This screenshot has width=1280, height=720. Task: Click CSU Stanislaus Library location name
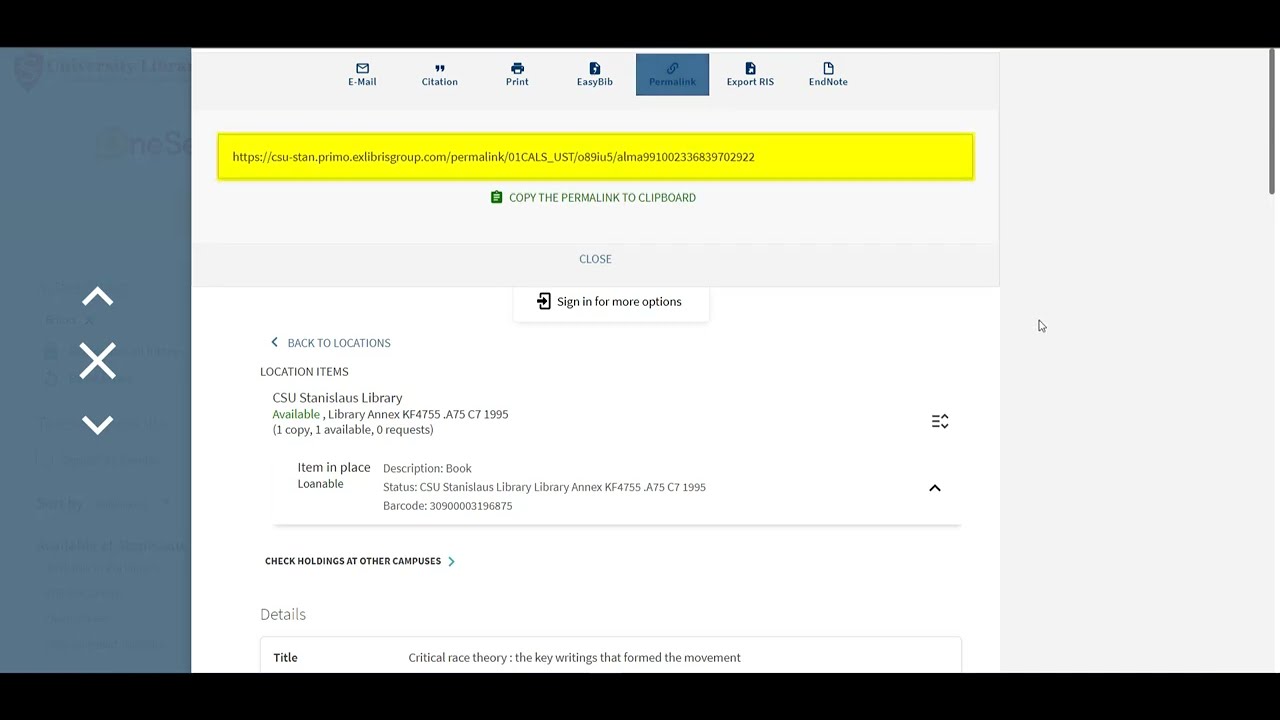coord(337,398)
